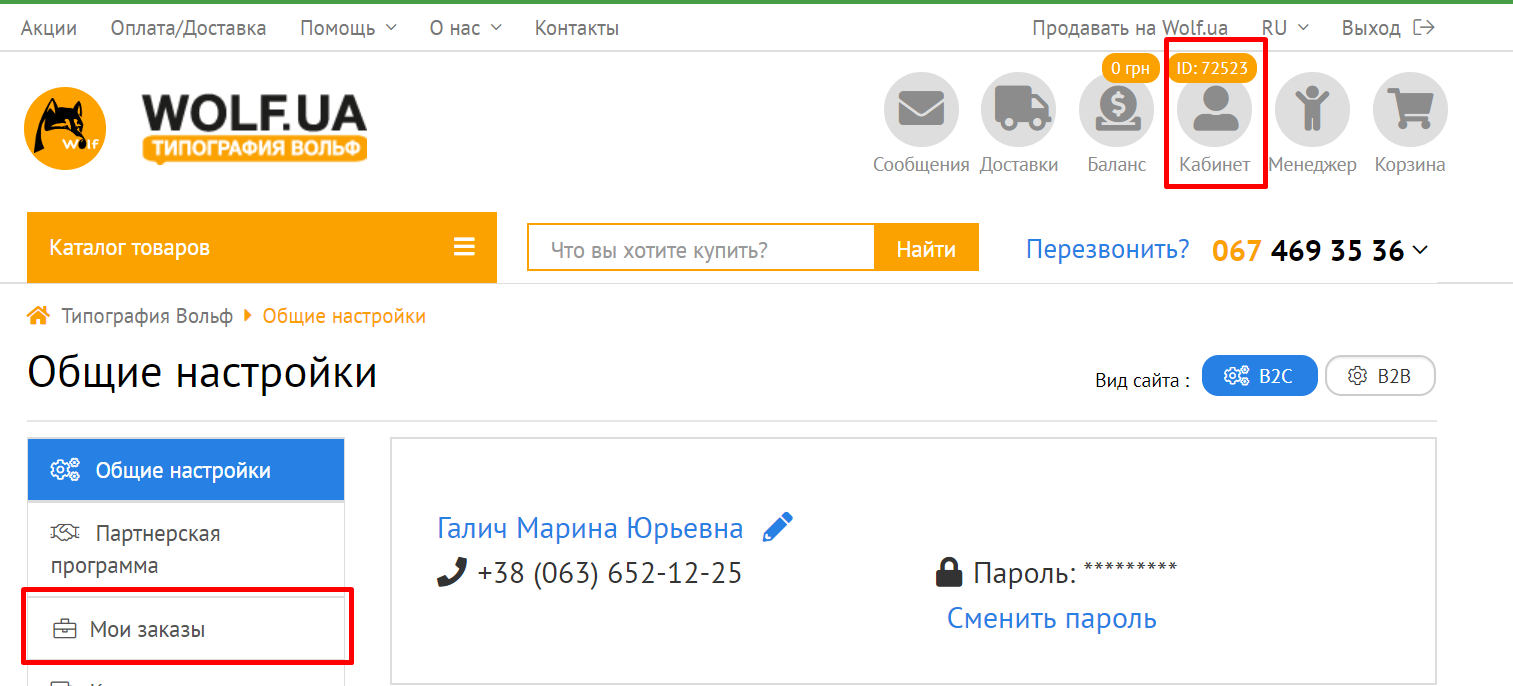Screen dimensions: 1513x686
Task: Click the Доставки truck icon
Action: coord(1019,109)
